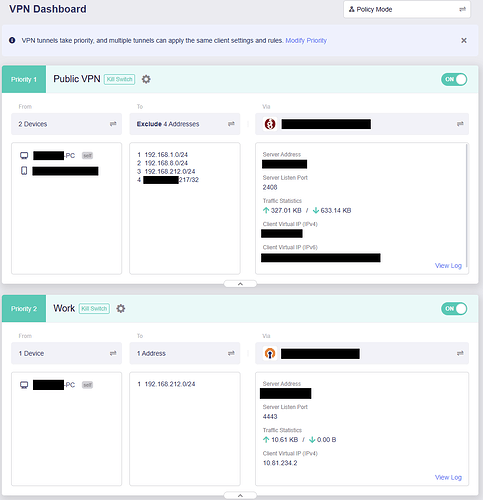Open Public VPN settings gear icon

[x=146, y=79]
